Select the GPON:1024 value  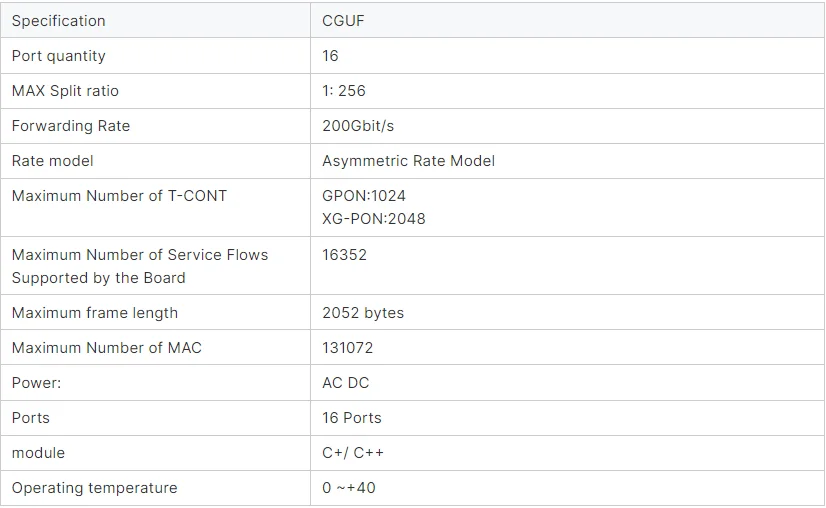(x=363, y=196)
